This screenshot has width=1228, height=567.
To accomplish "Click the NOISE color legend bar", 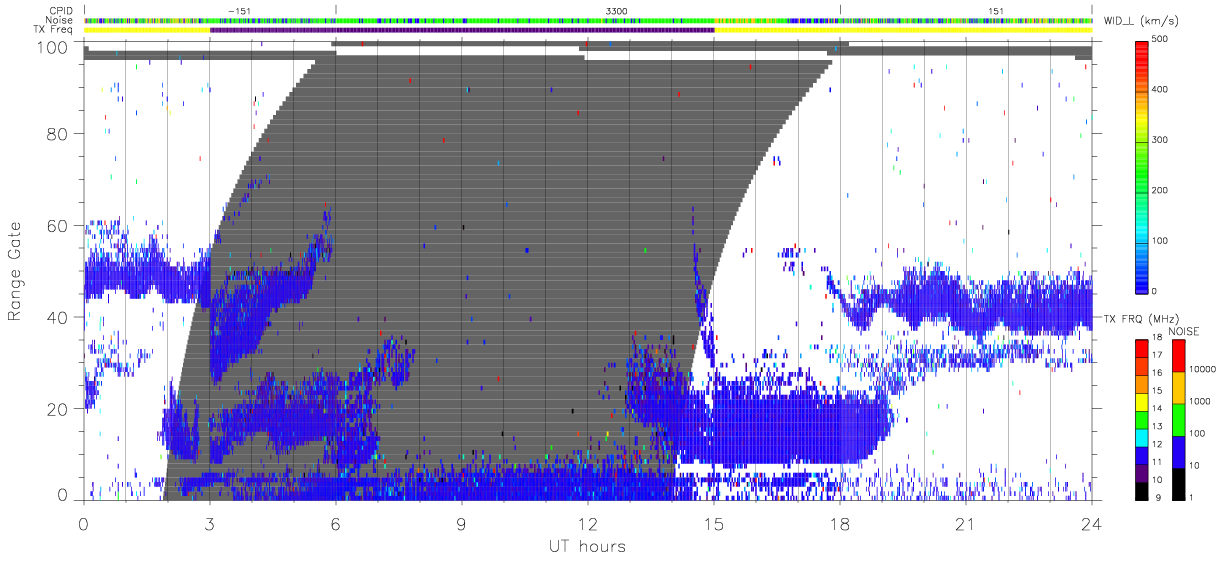I will 1178,420.
